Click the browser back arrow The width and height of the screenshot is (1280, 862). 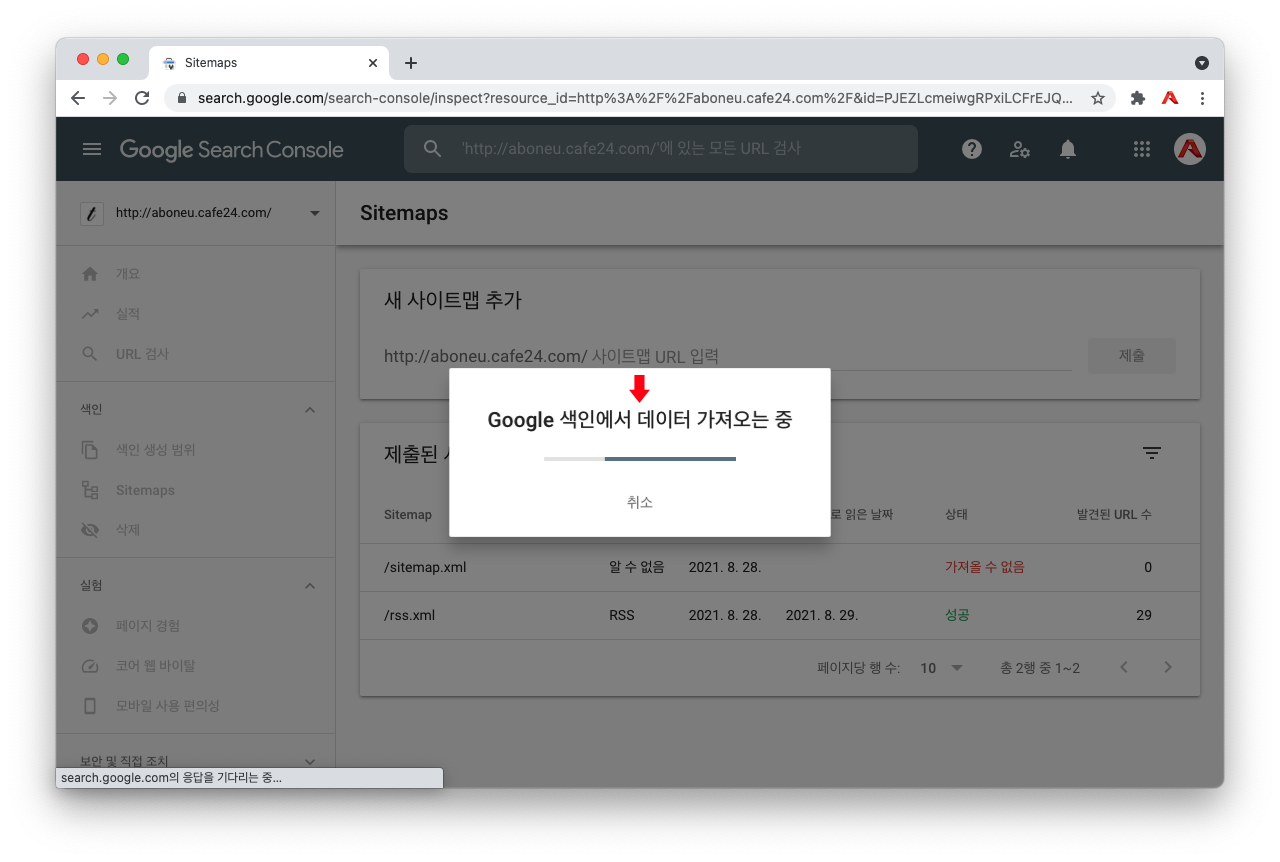click(78, 98)
